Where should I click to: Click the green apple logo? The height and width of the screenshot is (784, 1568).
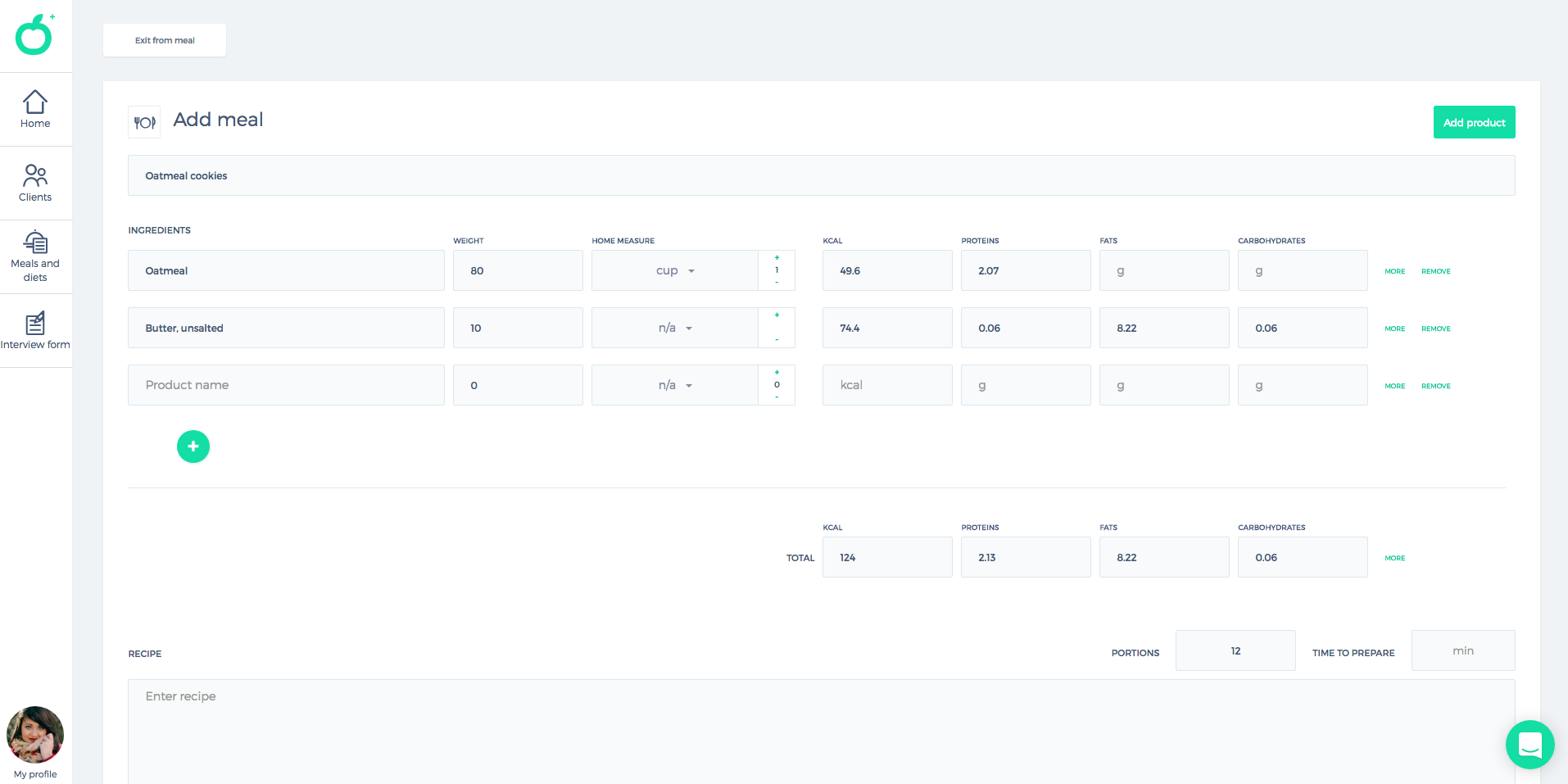click(34, 35)
